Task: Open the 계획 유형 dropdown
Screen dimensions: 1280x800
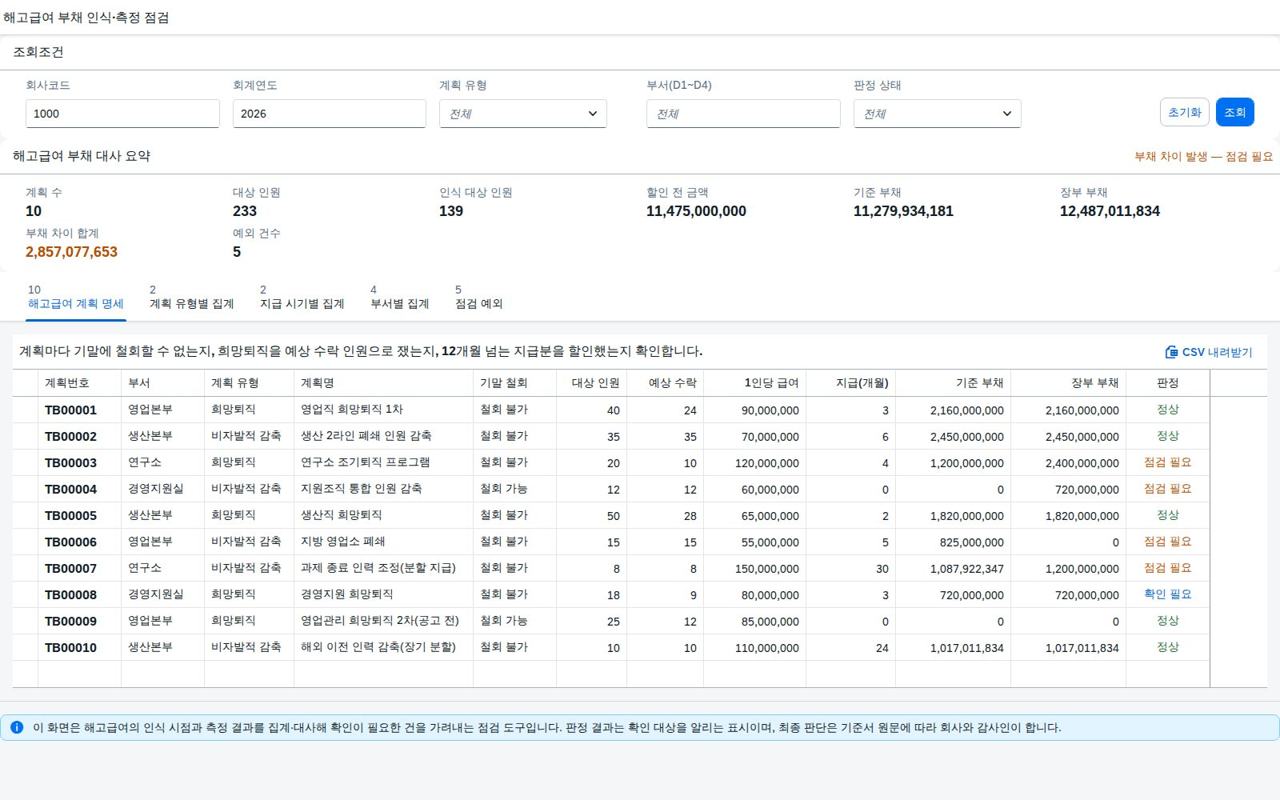Action: point(523,114)
